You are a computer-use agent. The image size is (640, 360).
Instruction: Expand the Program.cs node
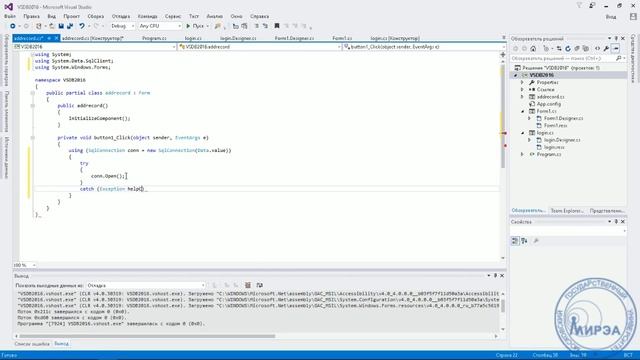coord(522,154)
